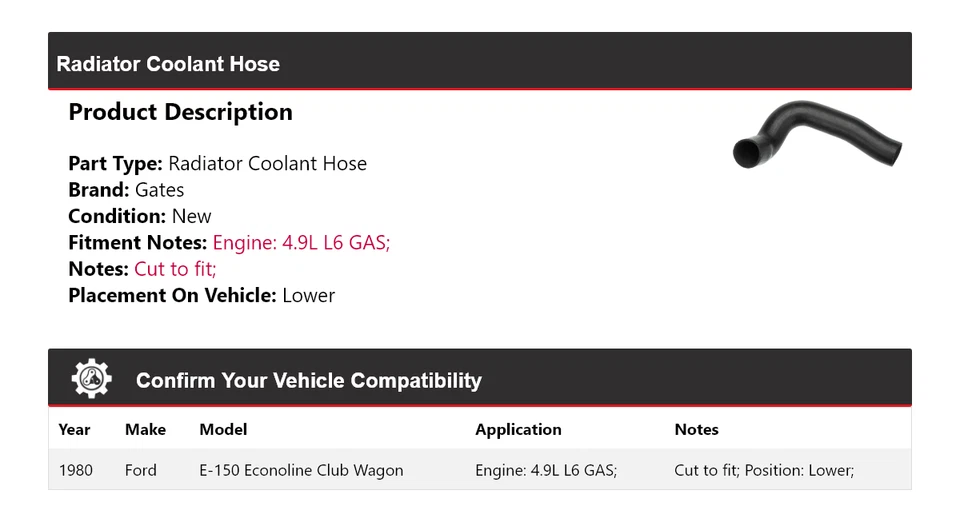This screenshot has width=960, height=522.
Task: Select the Confirm Your Vehicle Compatibility heading
Action: click(x=308, y=381)
